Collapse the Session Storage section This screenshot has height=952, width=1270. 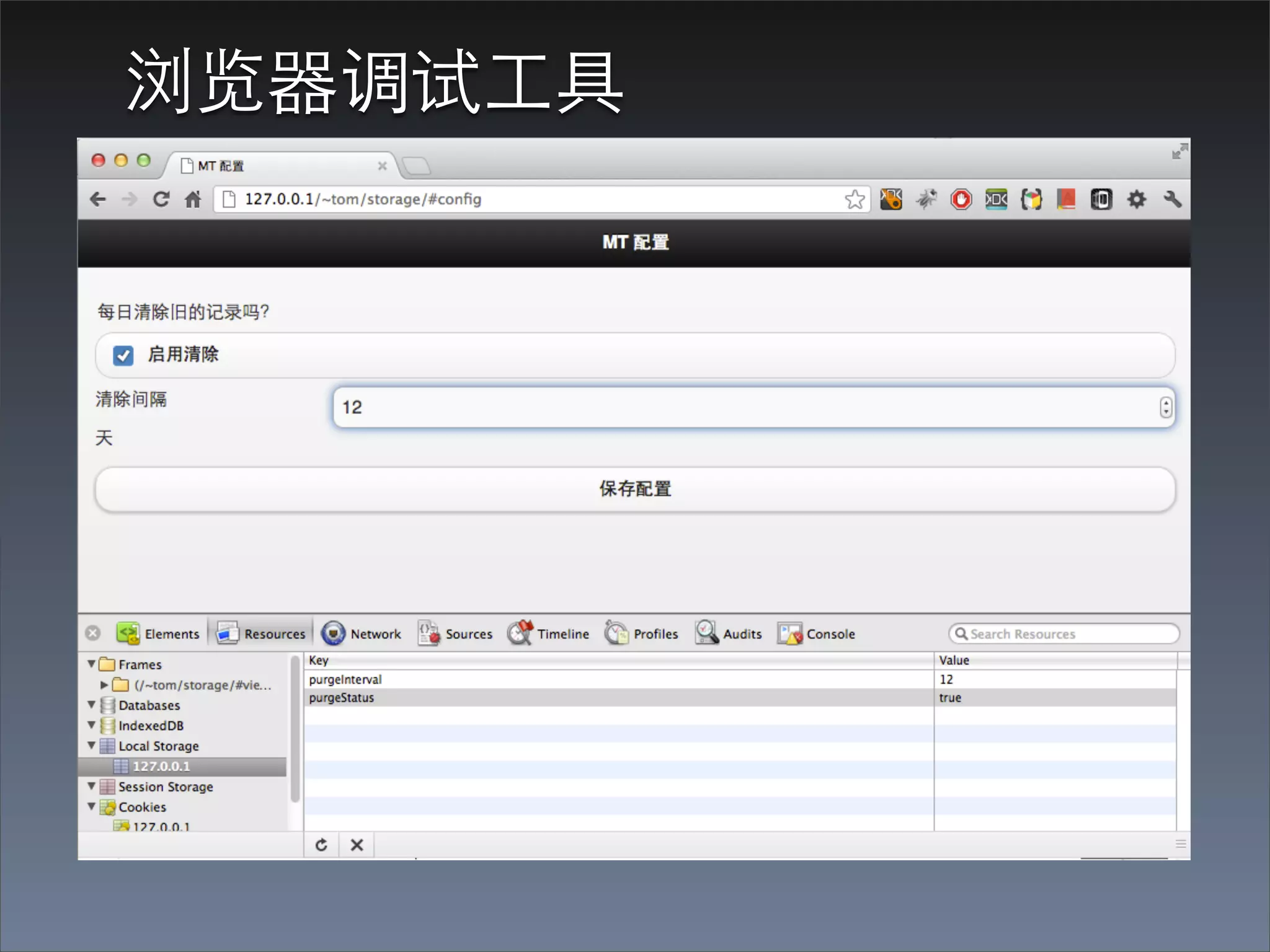tap(92, 786)
